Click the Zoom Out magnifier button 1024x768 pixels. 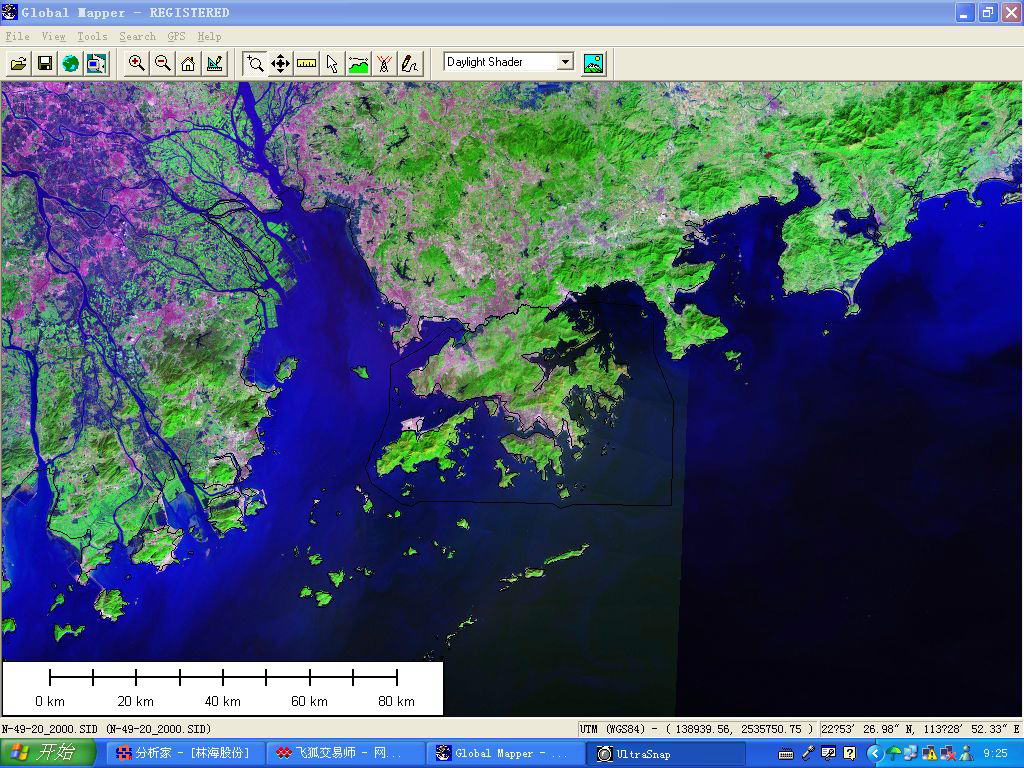pyautogui.click(x=162, y=64)
